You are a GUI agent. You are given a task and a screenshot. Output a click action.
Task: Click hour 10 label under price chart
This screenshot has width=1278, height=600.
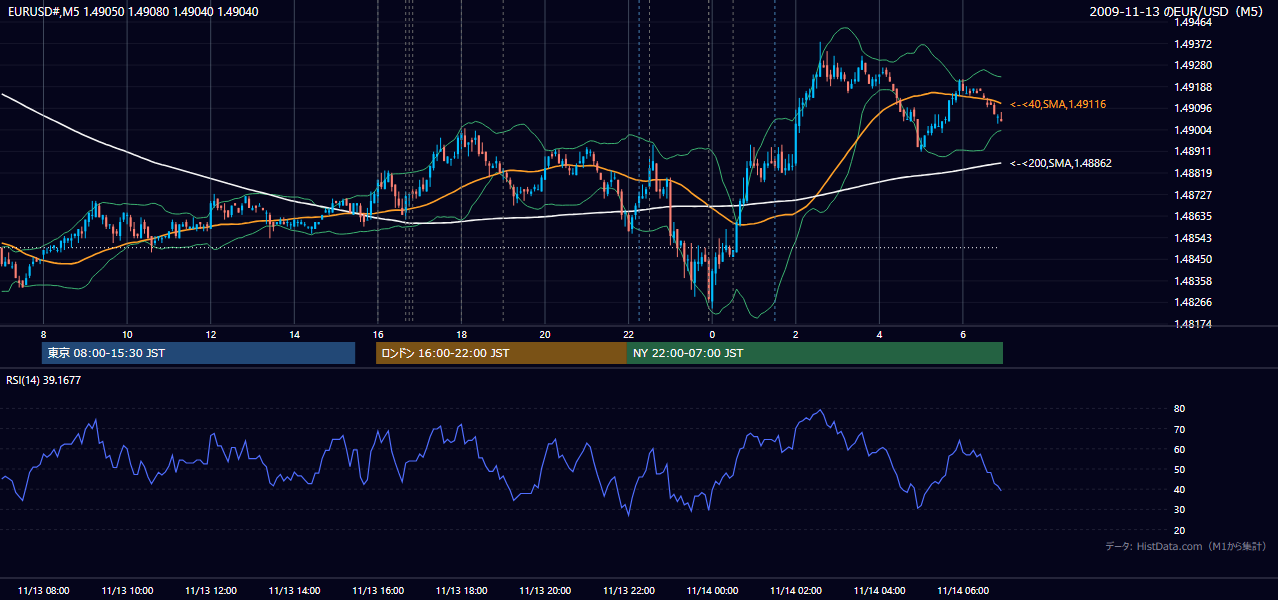click(x=127, y=334)
